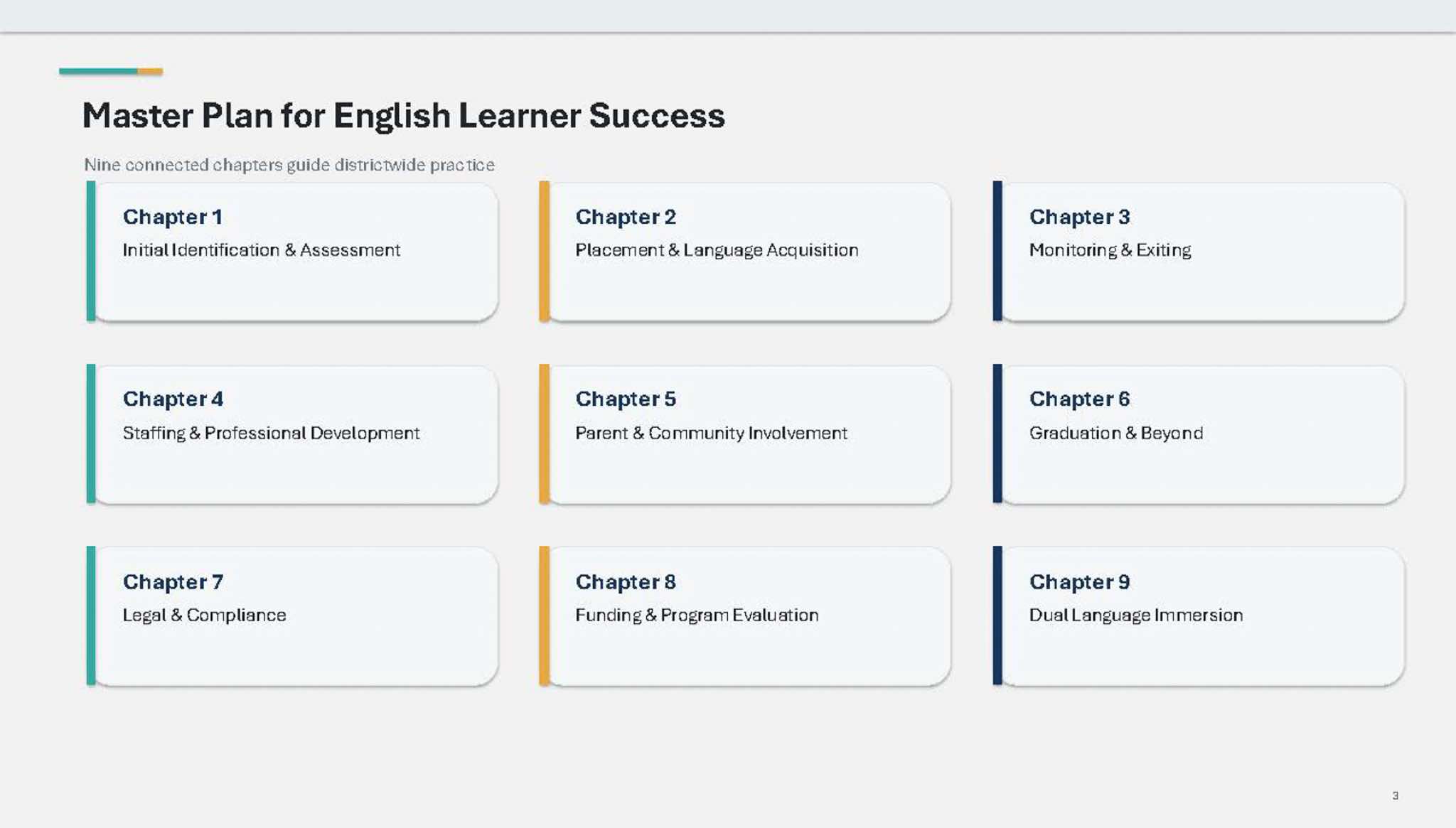Click the 'Chapter 6' heading text
This screenshot has width=1456, height=828.
point(1079,399)
